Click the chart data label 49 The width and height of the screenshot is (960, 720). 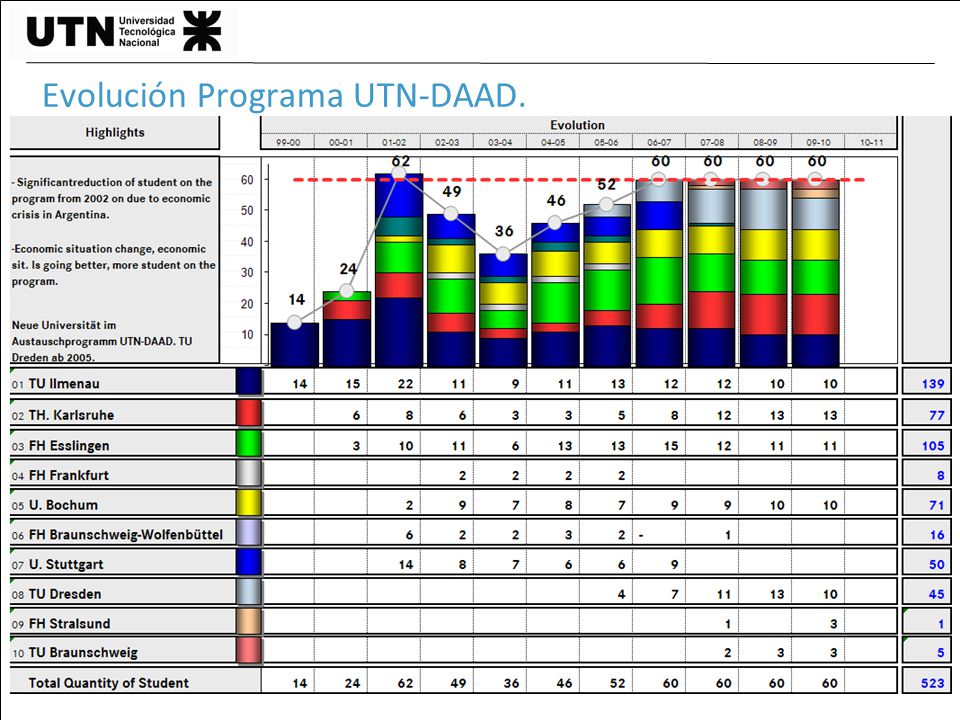click(452, 192)
